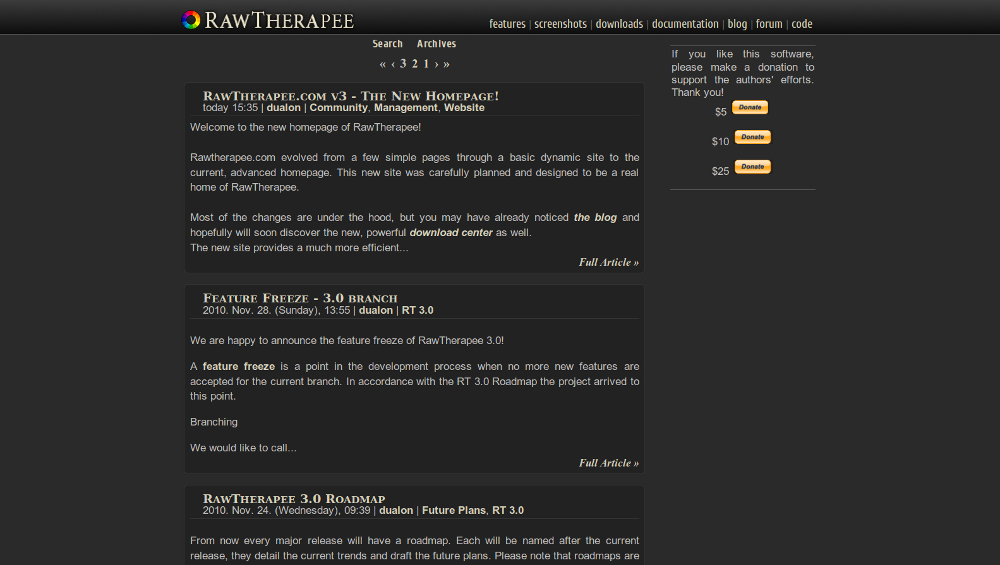Click 'Welcome to the new homepage of RawTherapee!' text
The height and width of the screenshot is (565, 1000).
pyautogui.click(x=305, y=128)
